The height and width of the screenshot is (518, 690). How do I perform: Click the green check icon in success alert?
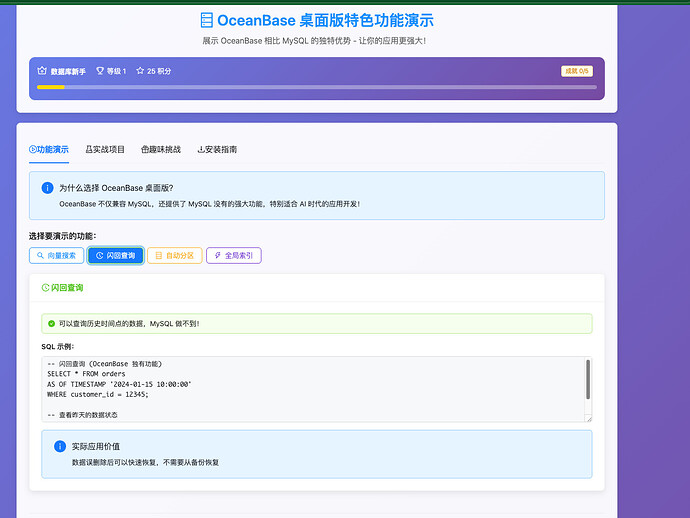pos(51,324)
